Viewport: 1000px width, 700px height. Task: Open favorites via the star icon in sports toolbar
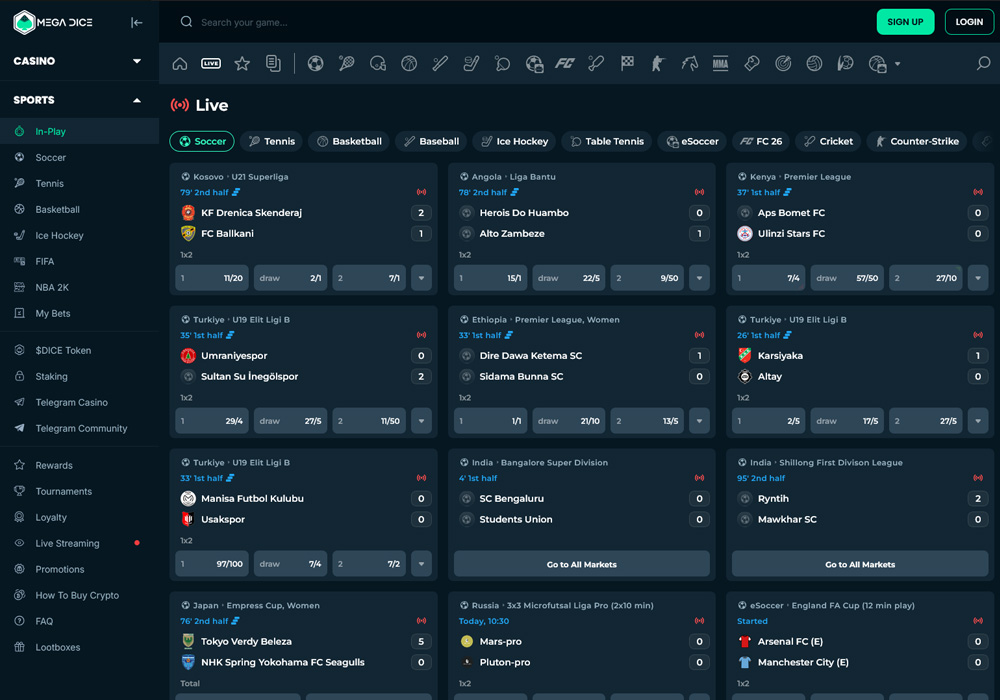click(x=242, y=62)
